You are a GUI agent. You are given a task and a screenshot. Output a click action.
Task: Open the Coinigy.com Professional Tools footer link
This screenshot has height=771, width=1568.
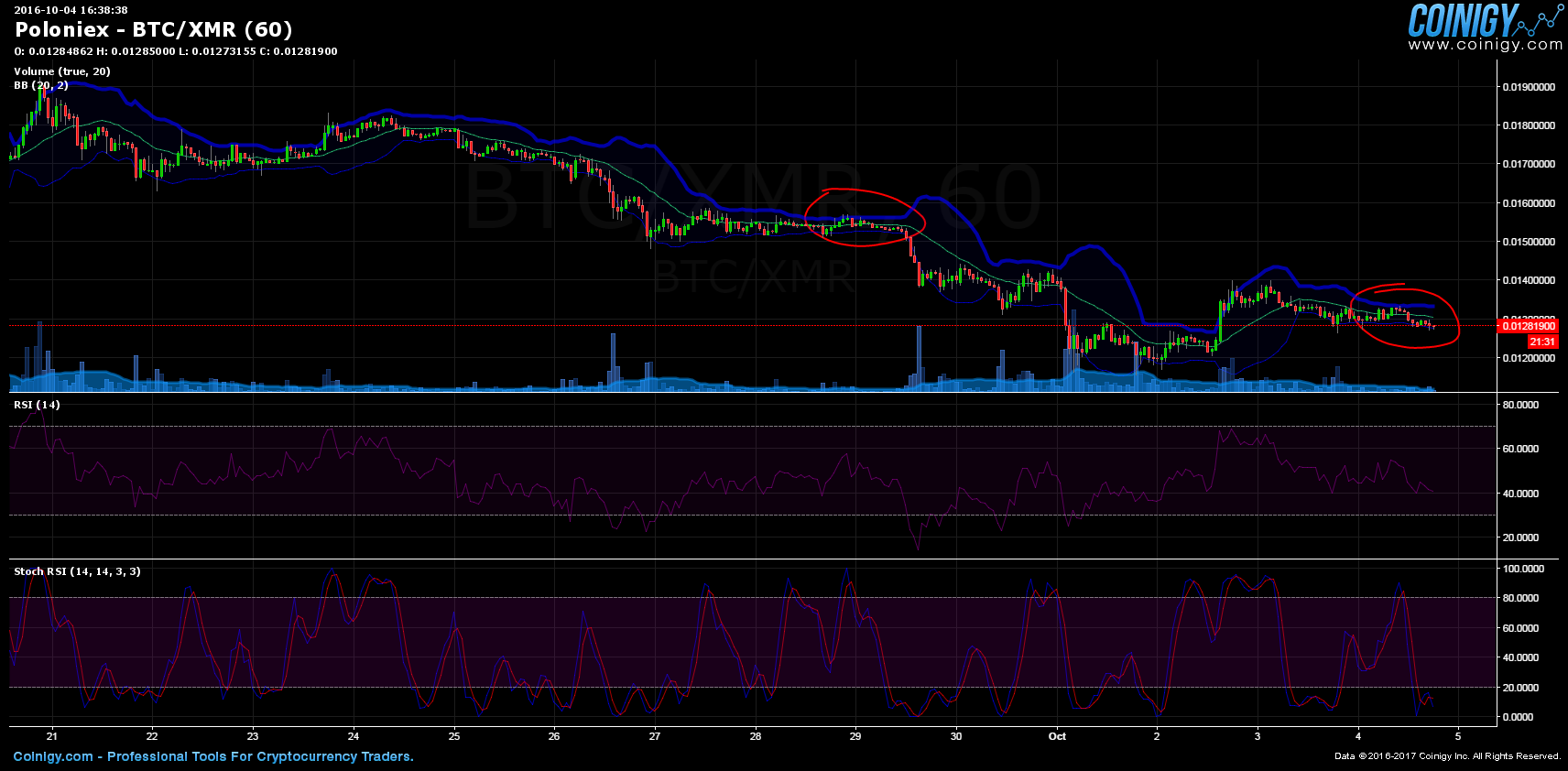pos(213,756)
